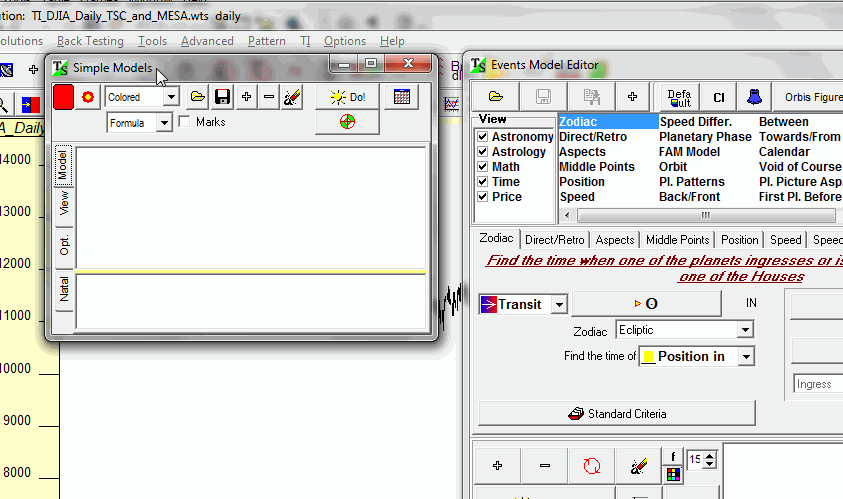This screenshot has height=499, width=843.
Task: Click the red refresh arrows icon
Action: 591,465
